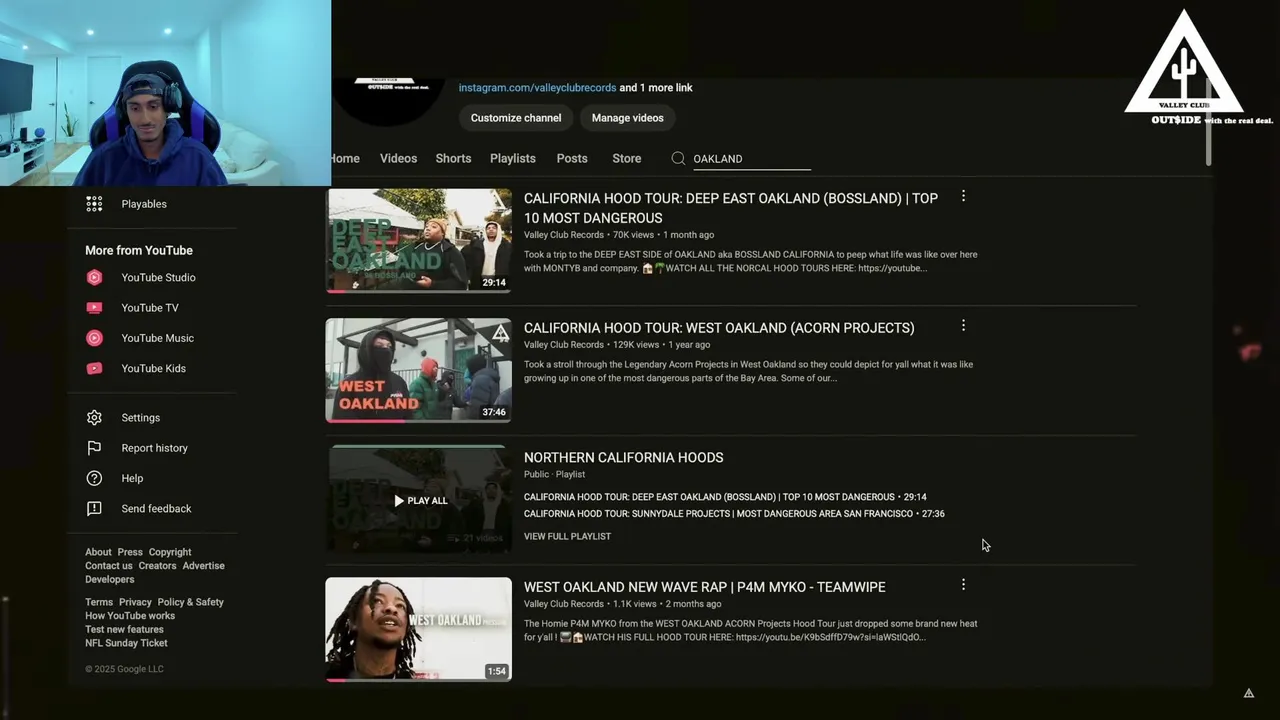Screen dimensions: 1280x720
Task: Click Valley Club Records under the Acorn Projects video
Action: (564, 345)
